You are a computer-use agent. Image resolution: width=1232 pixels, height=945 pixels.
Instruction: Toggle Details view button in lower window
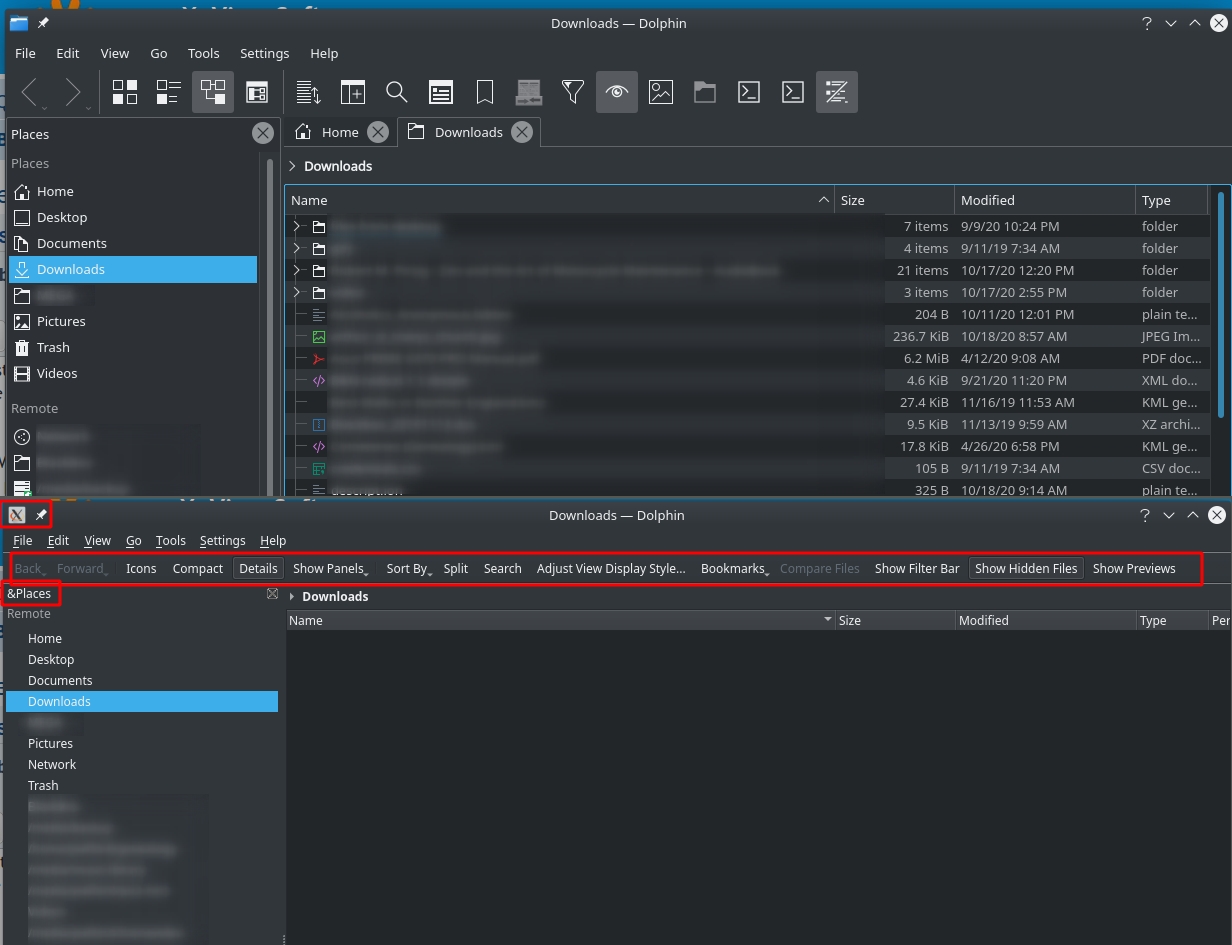click(x=258, y=568)
